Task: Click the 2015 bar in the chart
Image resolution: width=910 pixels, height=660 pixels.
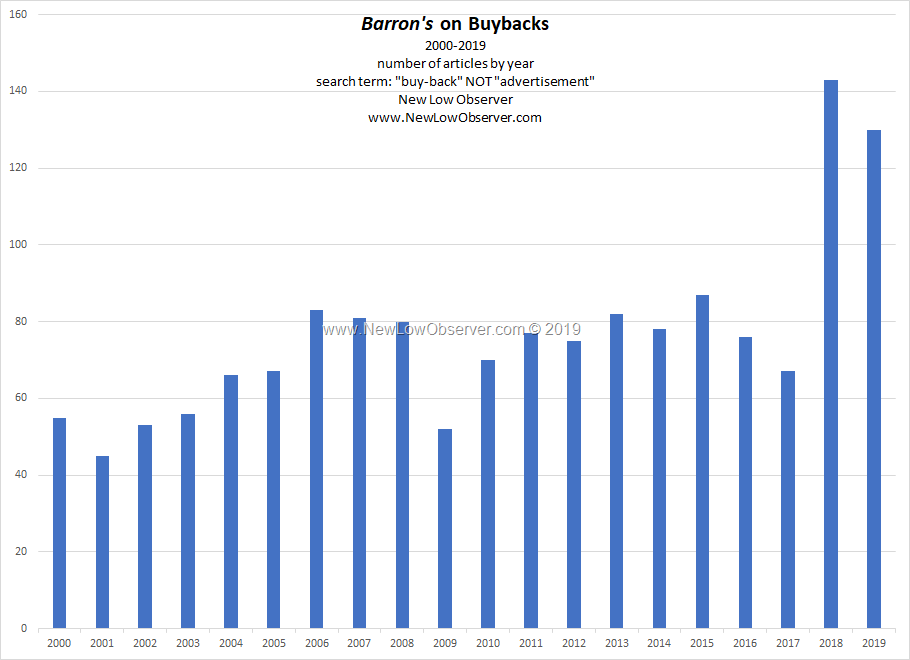Action: 702,461
